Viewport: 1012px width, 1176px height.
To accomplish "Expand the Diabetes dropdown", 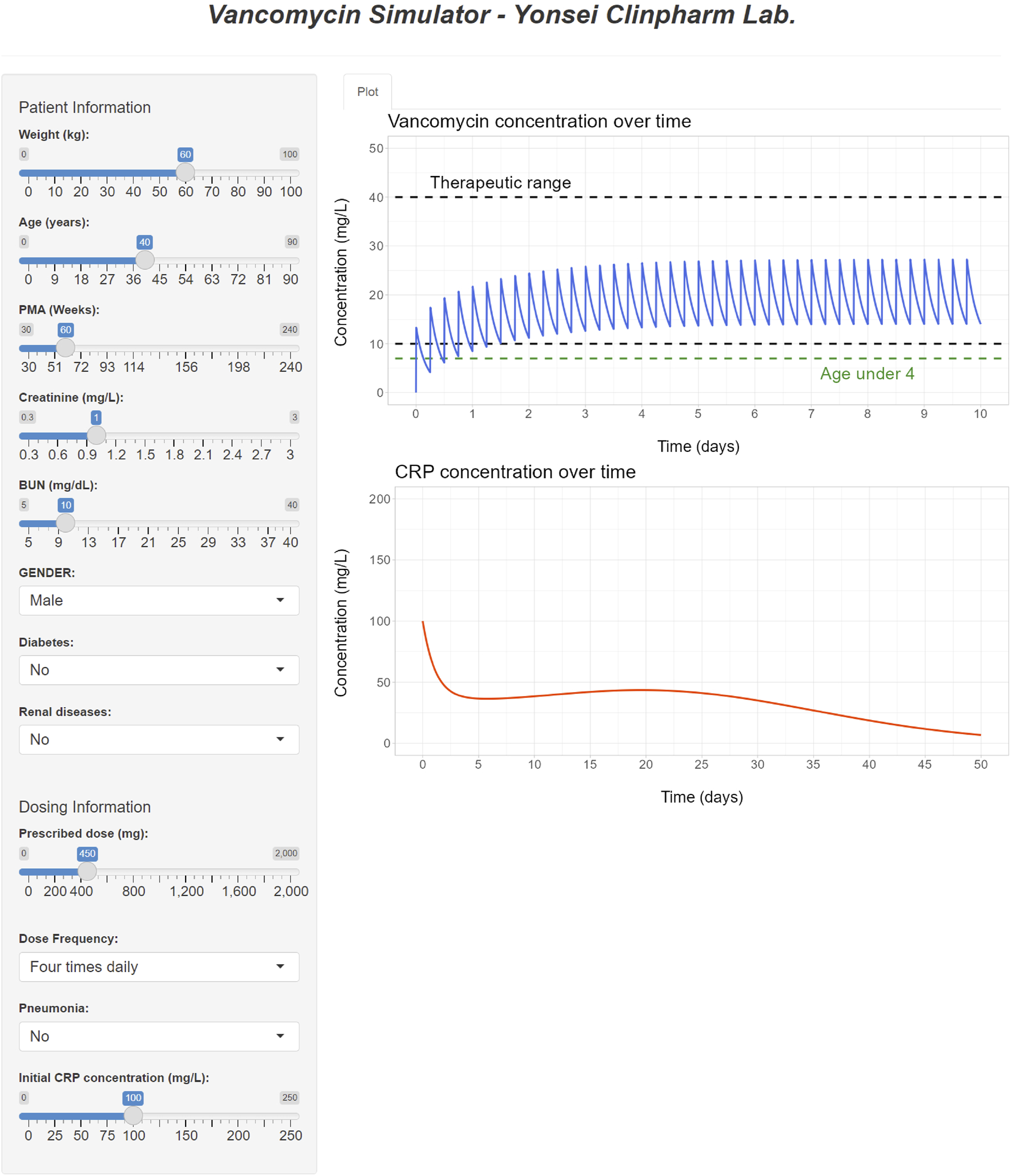I will (158, 670).
